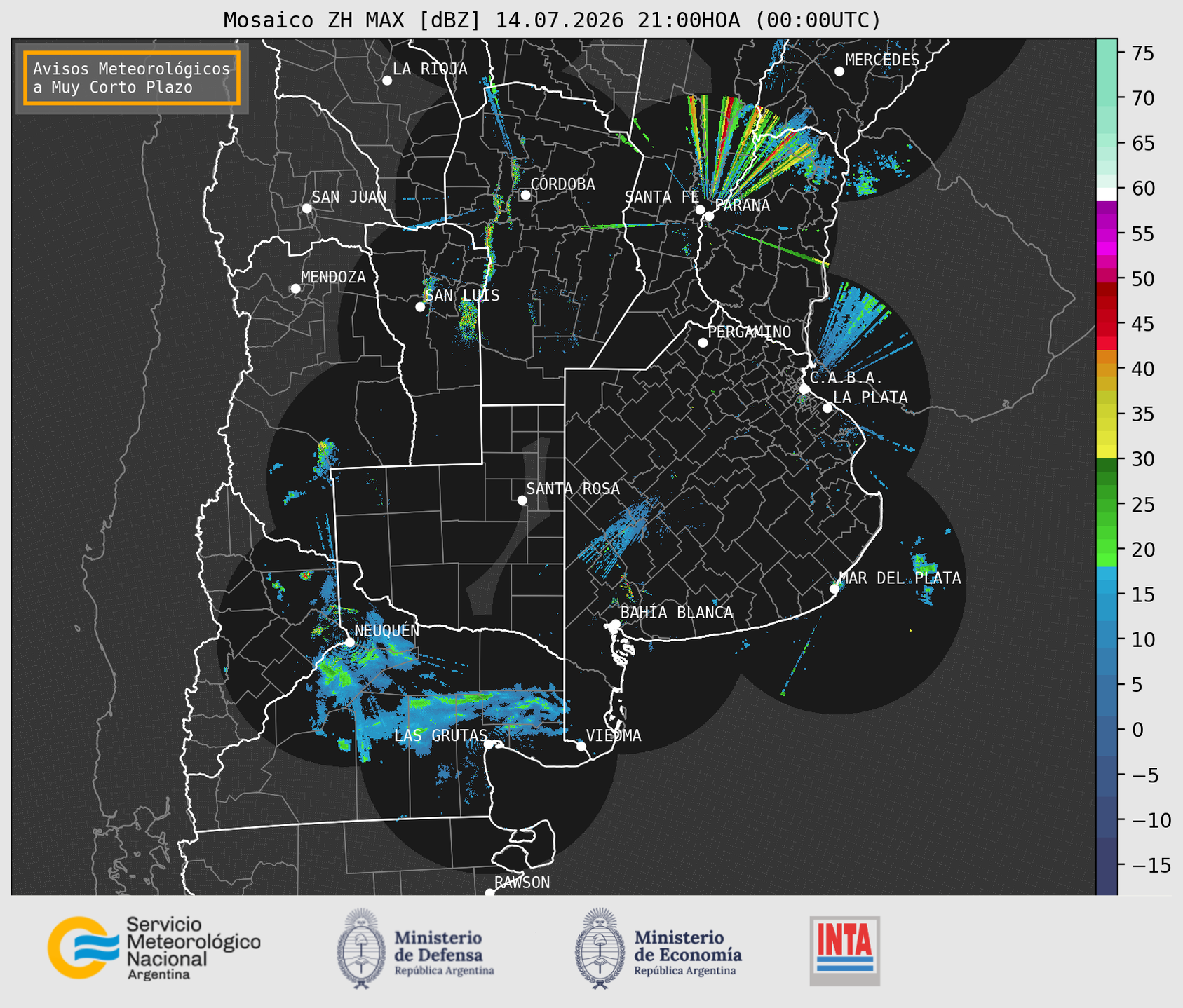Click the Mercedes city marker dot
This screenshot has height=1008, width=1183.
[x=839, y=71]
